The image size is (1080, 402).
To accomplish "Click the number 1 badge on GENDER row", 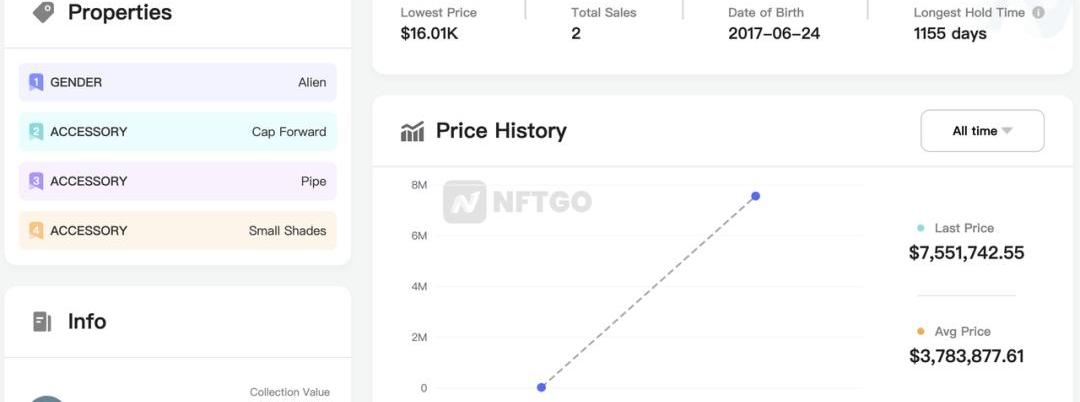I will (x=36, y=82).
